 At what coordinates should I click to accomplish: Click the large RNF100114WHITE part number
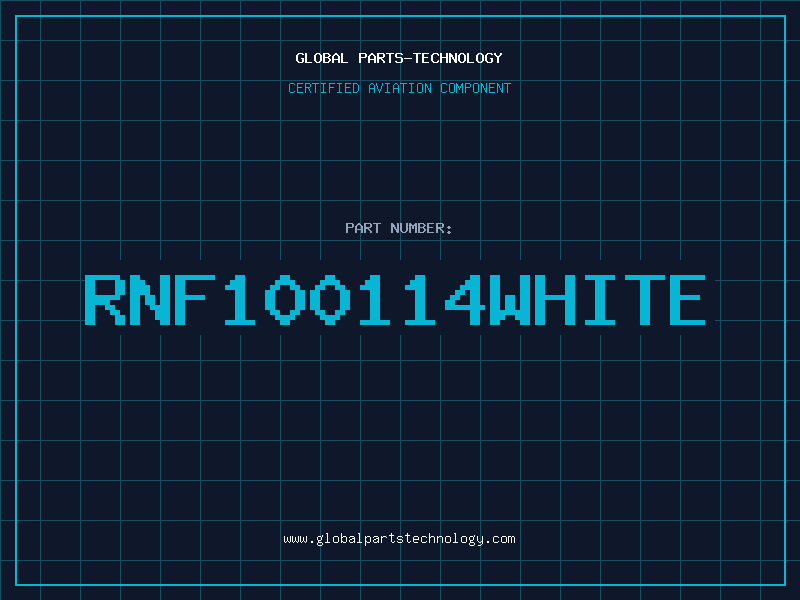(395, 300)
